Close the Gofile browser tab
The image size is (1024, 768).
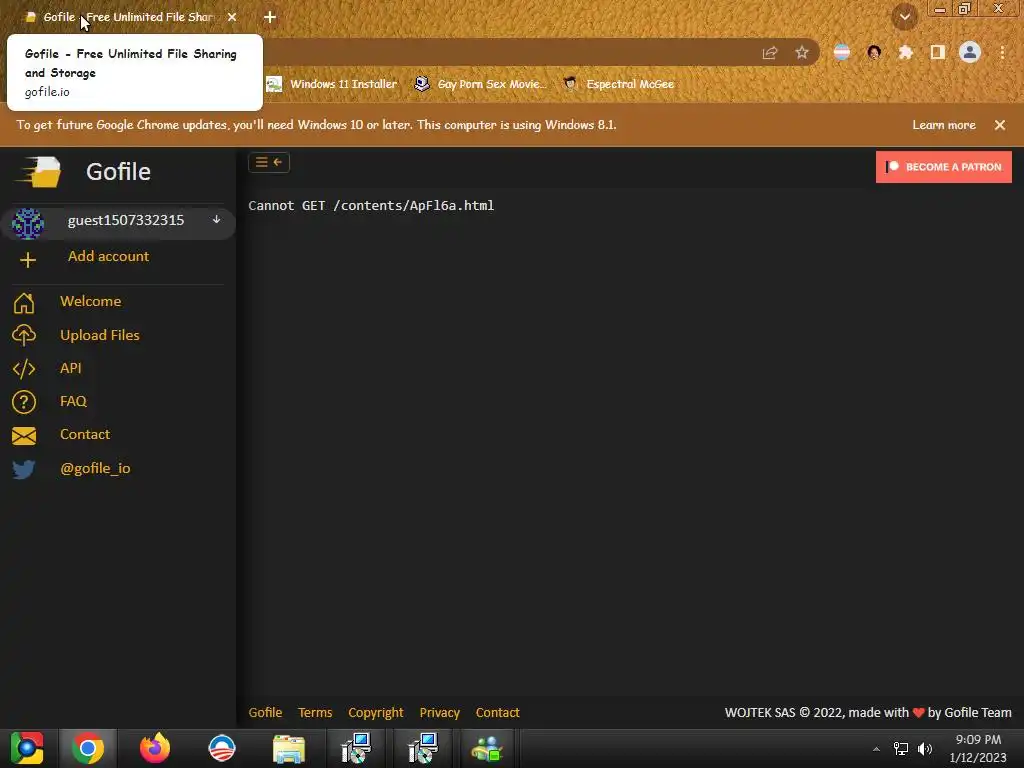[232, 17]
